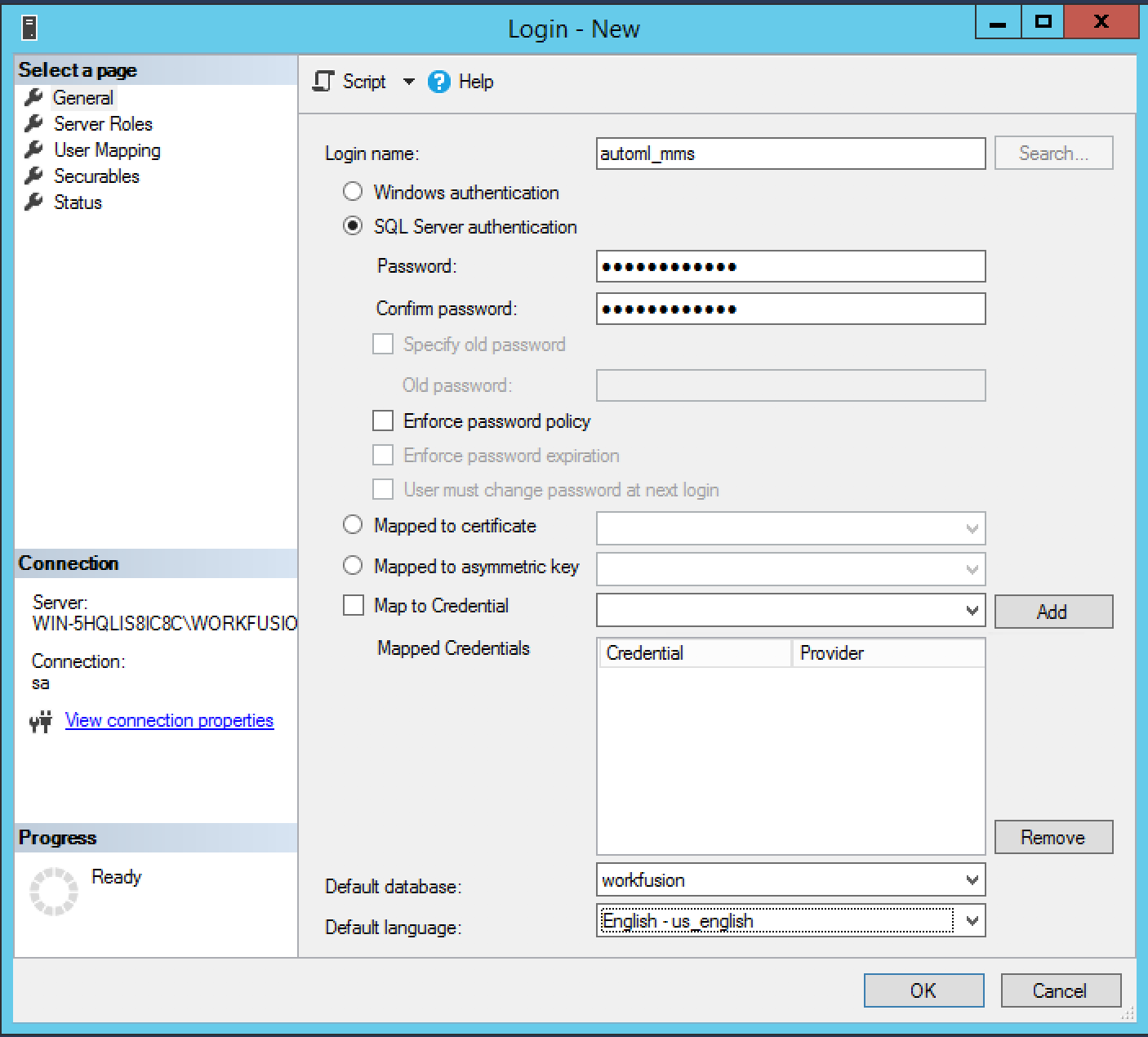The width and height of the screenshot is (1148, 1037).
Task: Open the Status page
Action: pos(78,203)
